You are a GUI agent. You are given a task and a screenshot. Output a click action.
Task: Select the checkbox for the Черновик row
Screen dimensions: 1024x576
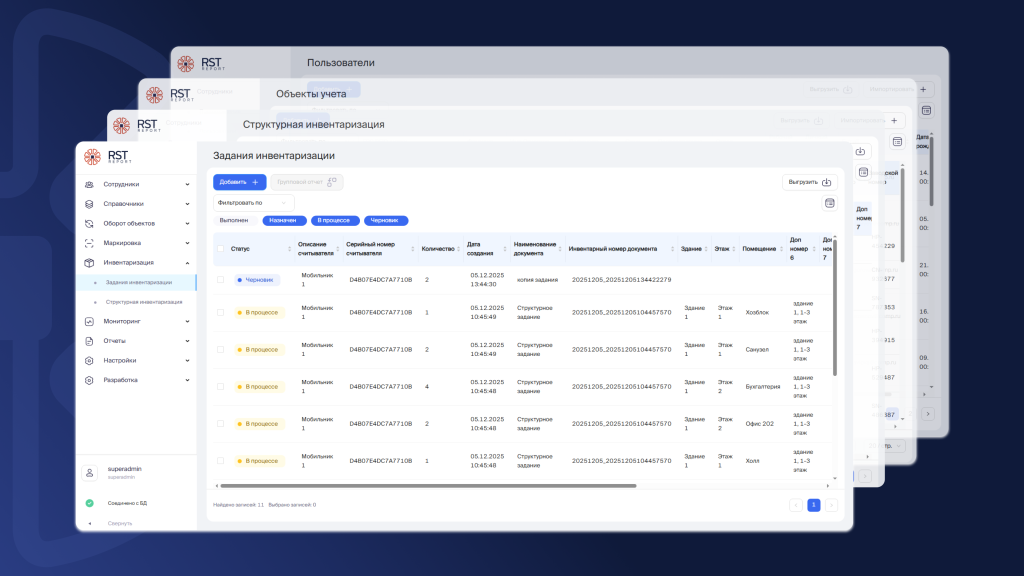[220, 280]
